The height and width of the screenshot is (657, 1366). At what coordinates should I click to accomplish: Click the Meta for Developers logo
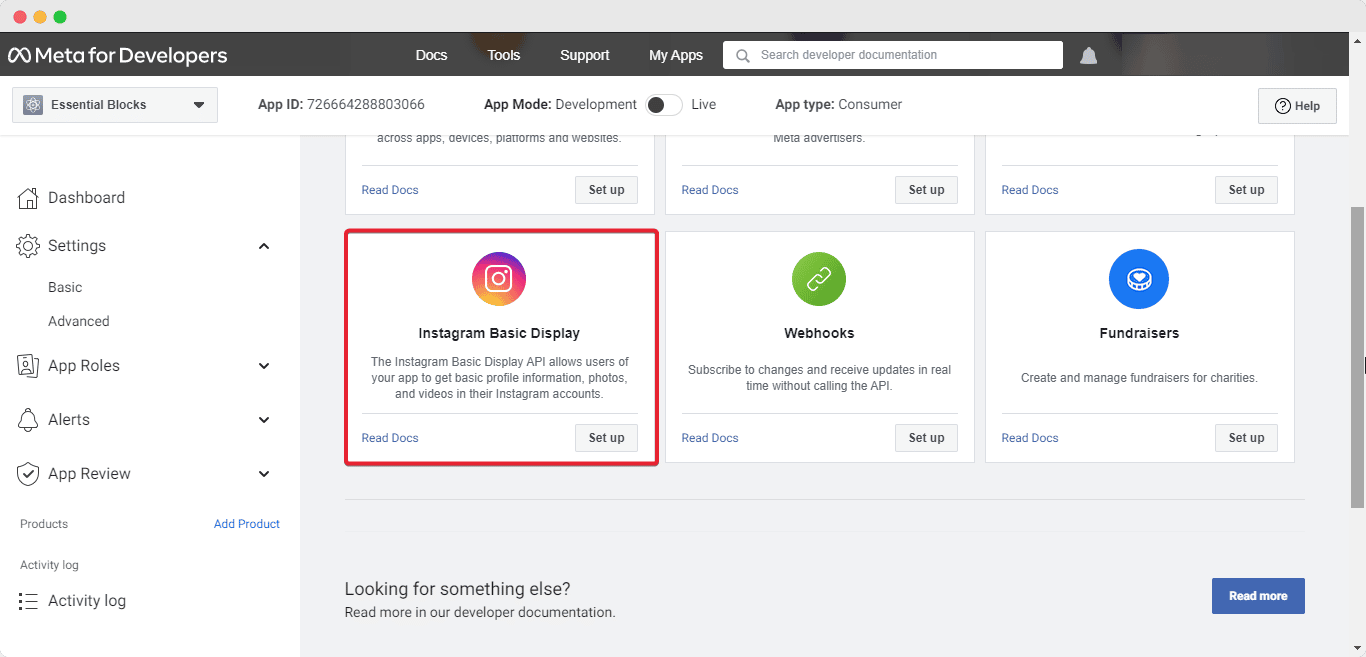point(118,55)
